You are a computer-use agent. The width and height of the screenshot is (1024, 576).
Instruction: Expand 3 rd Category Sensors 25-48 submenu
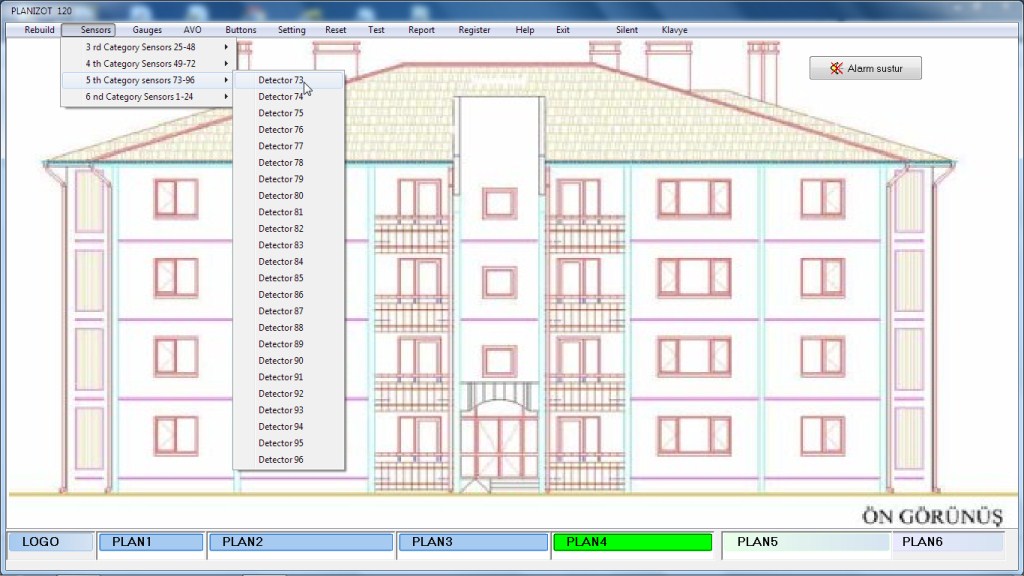[x=147, y=47]
